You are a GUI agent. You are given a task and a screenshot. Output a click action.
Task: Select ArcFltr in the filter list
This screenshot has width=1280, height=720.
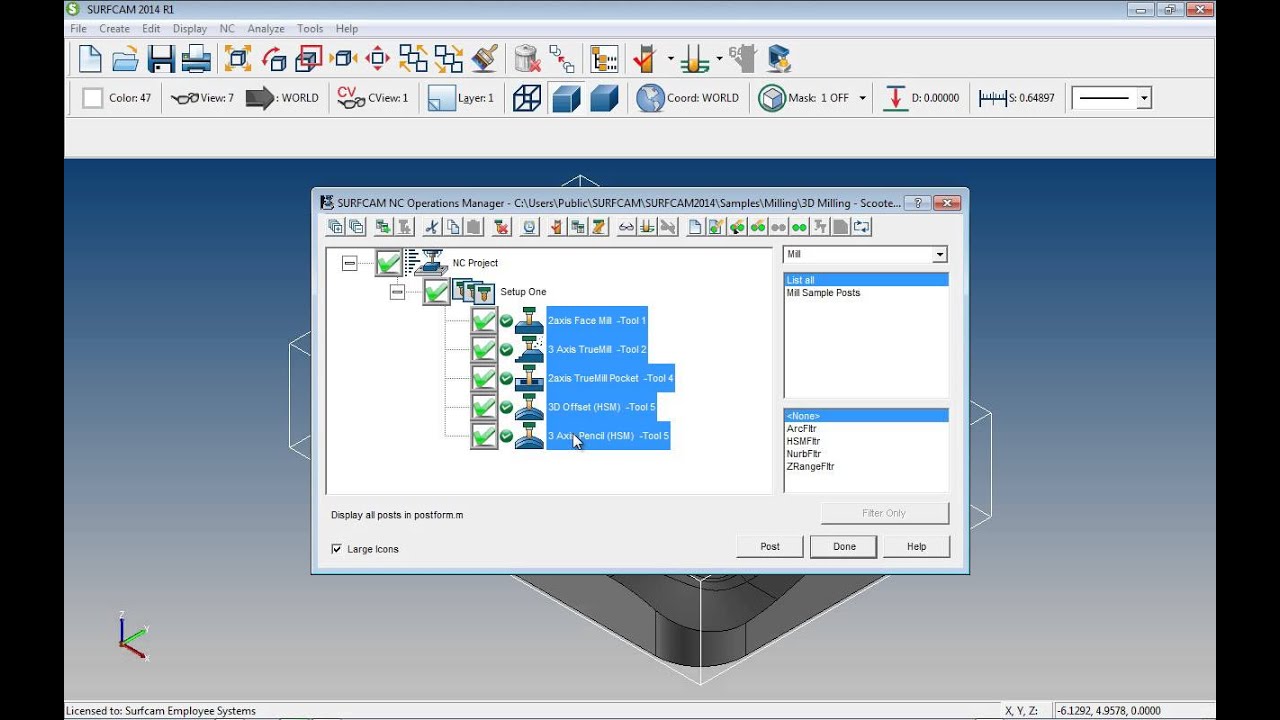pos(866,428)
